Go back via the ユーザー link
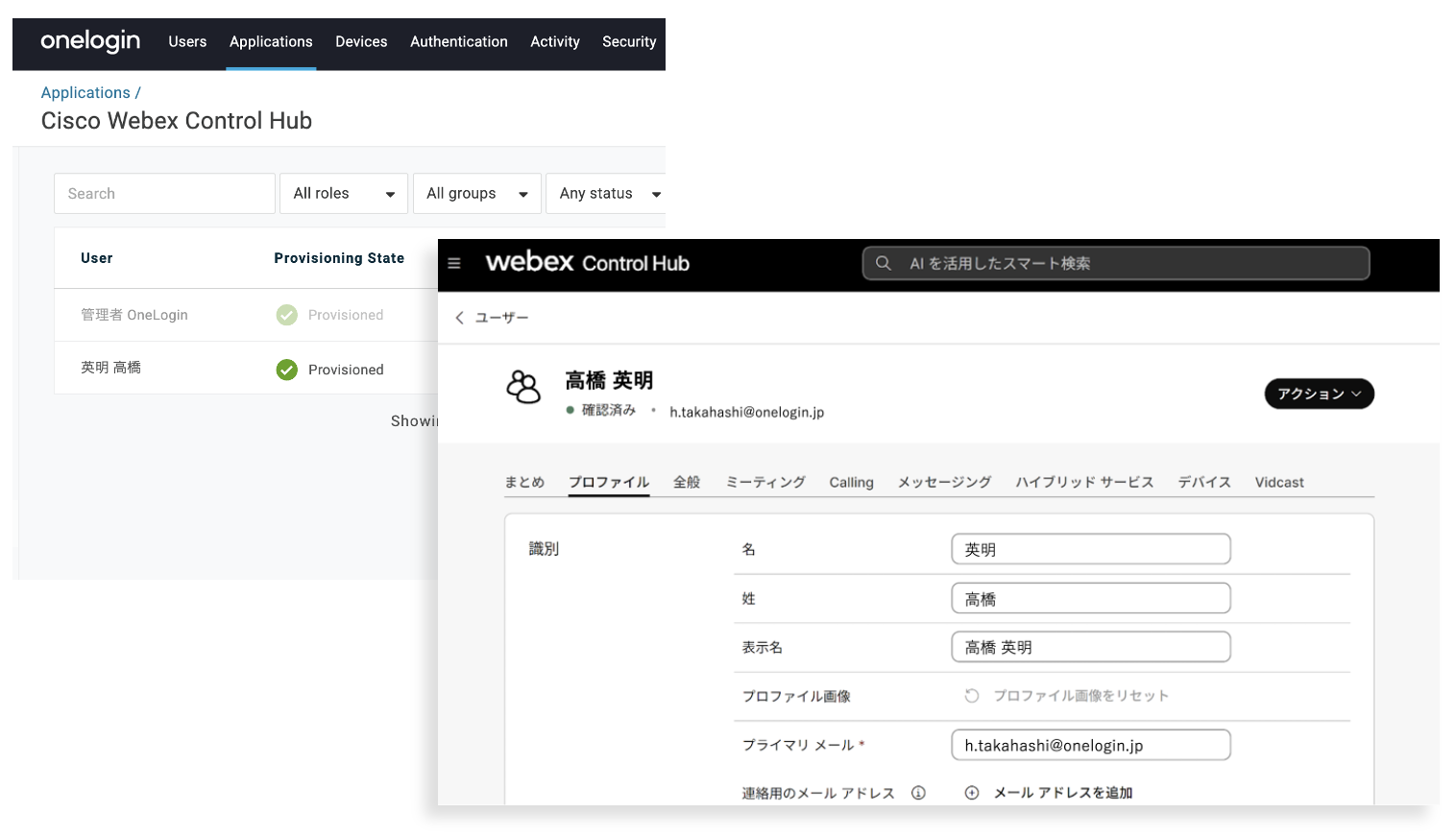 [501, 318]
